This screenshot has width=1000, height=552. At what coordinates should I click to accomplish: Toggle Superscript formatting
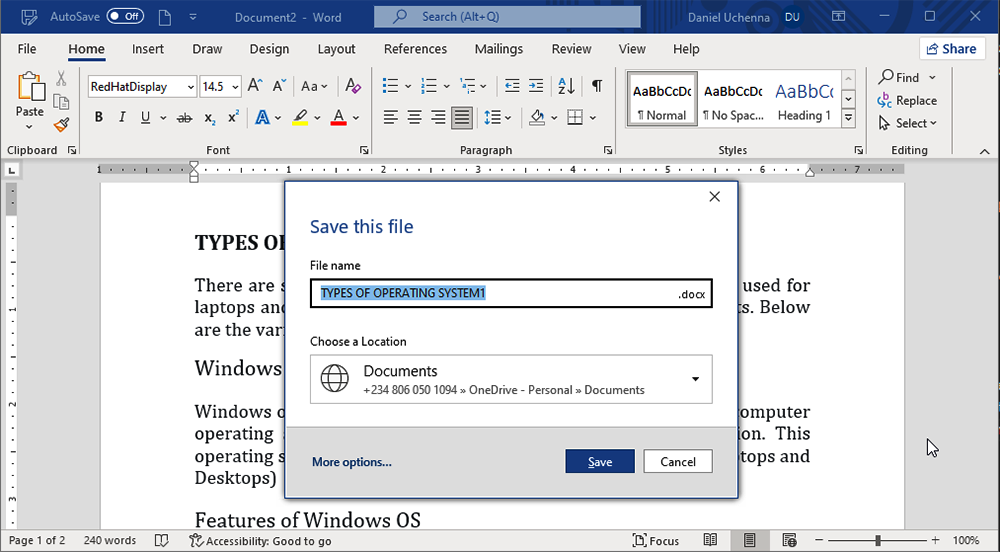pyautogui.click(x=233, y=117)
